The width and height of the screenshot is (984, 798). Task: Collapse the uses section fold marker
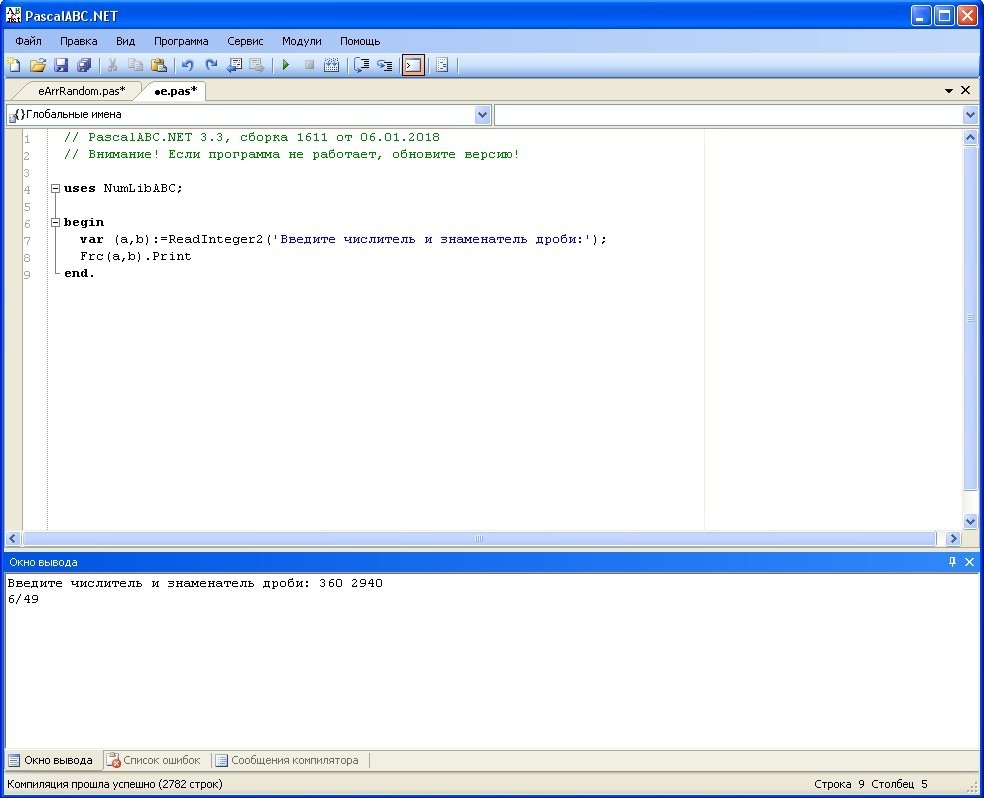click(56, 189)
